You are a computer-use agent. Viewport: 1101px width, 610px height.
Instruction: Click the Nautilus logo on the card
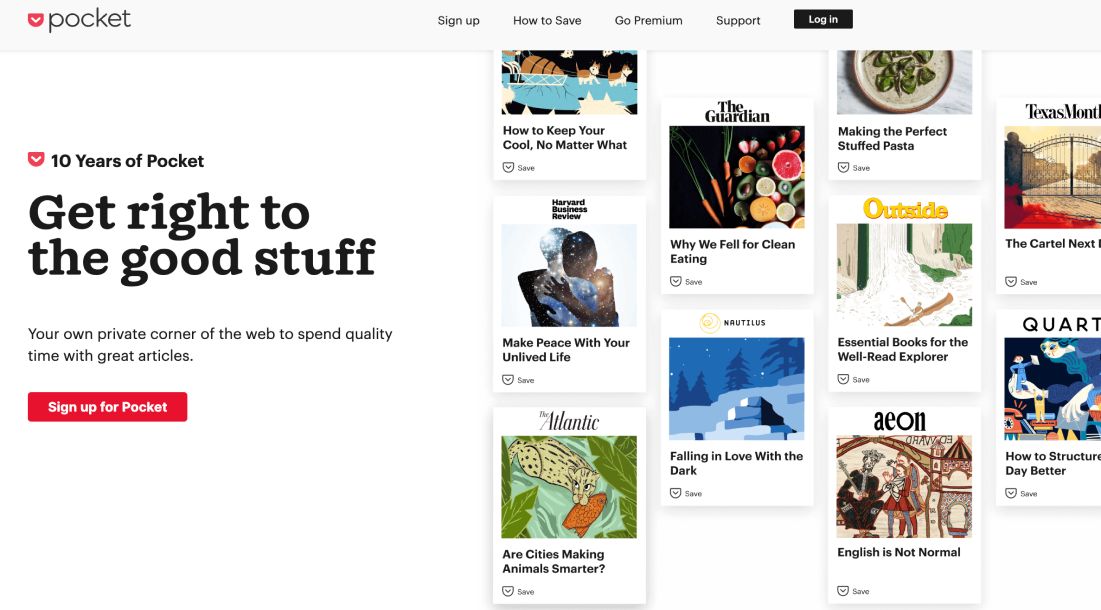click(x=733, y=323)
